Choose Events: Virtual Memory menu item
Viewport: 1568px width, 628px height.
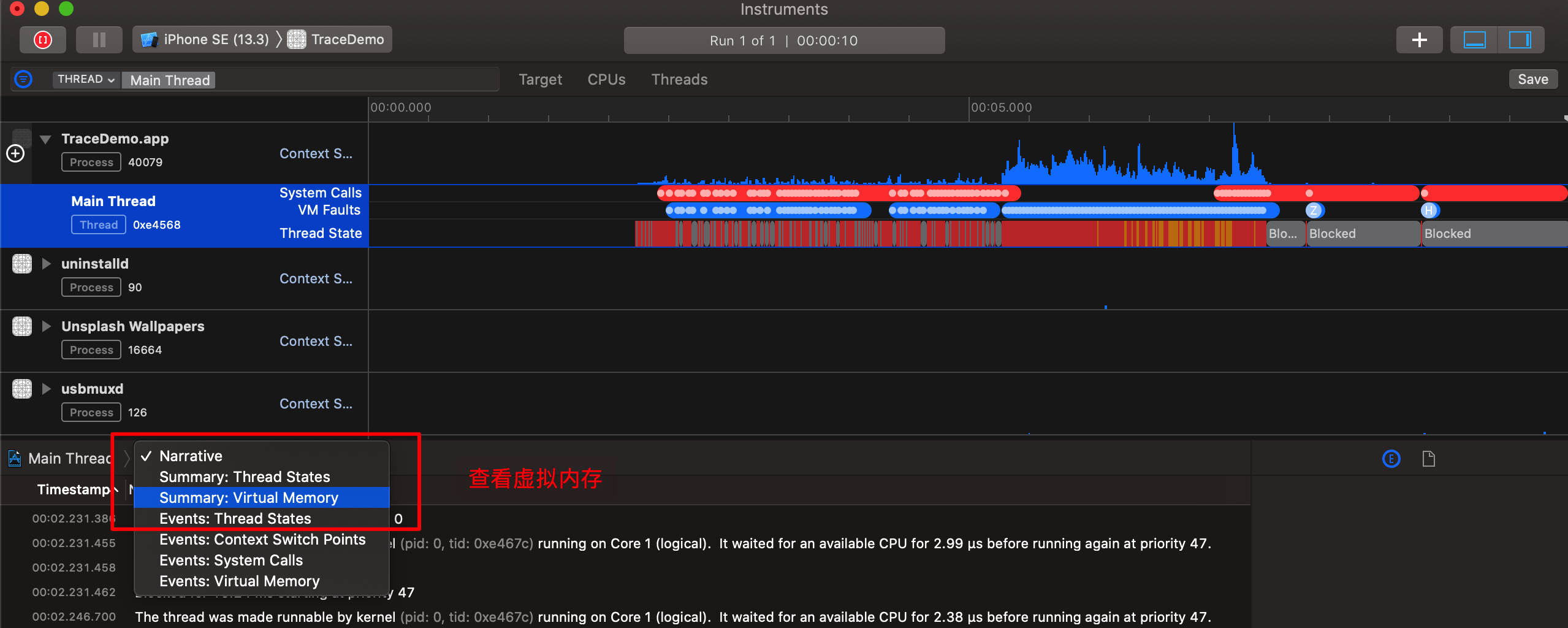(262, 581)
